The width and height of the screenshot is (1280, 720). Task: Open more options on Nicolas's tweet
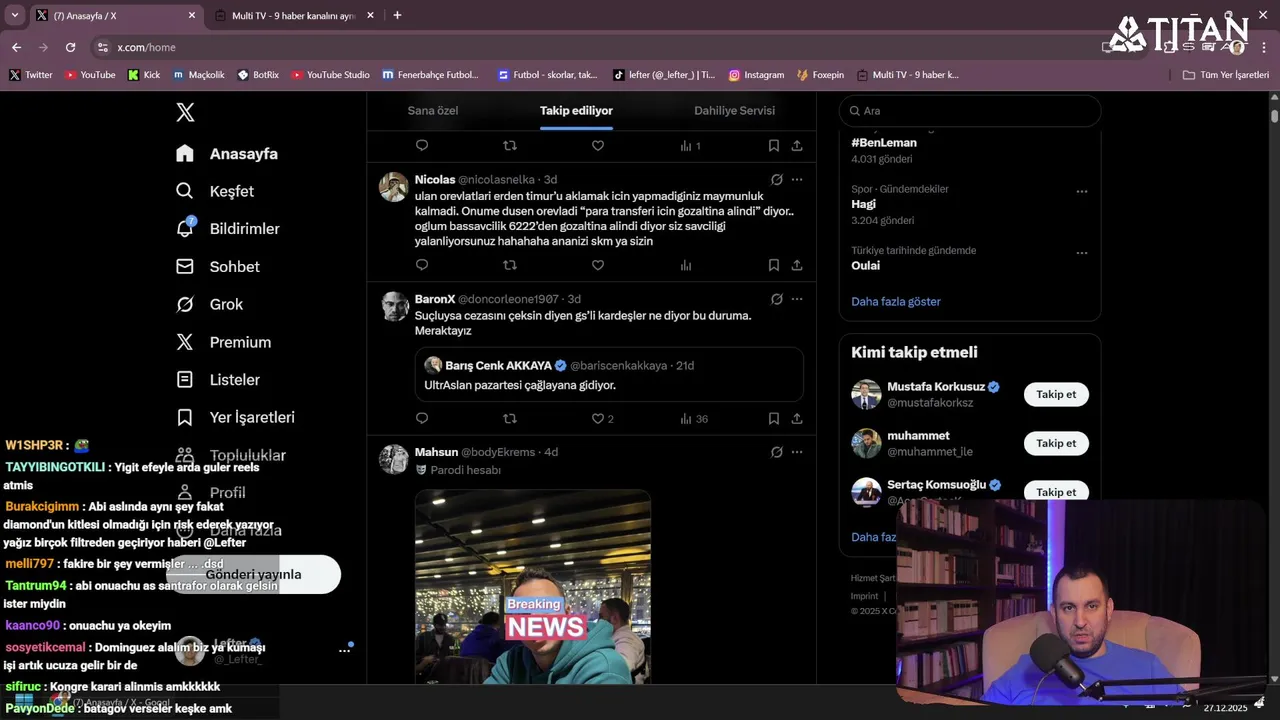[x=797, y=180]
